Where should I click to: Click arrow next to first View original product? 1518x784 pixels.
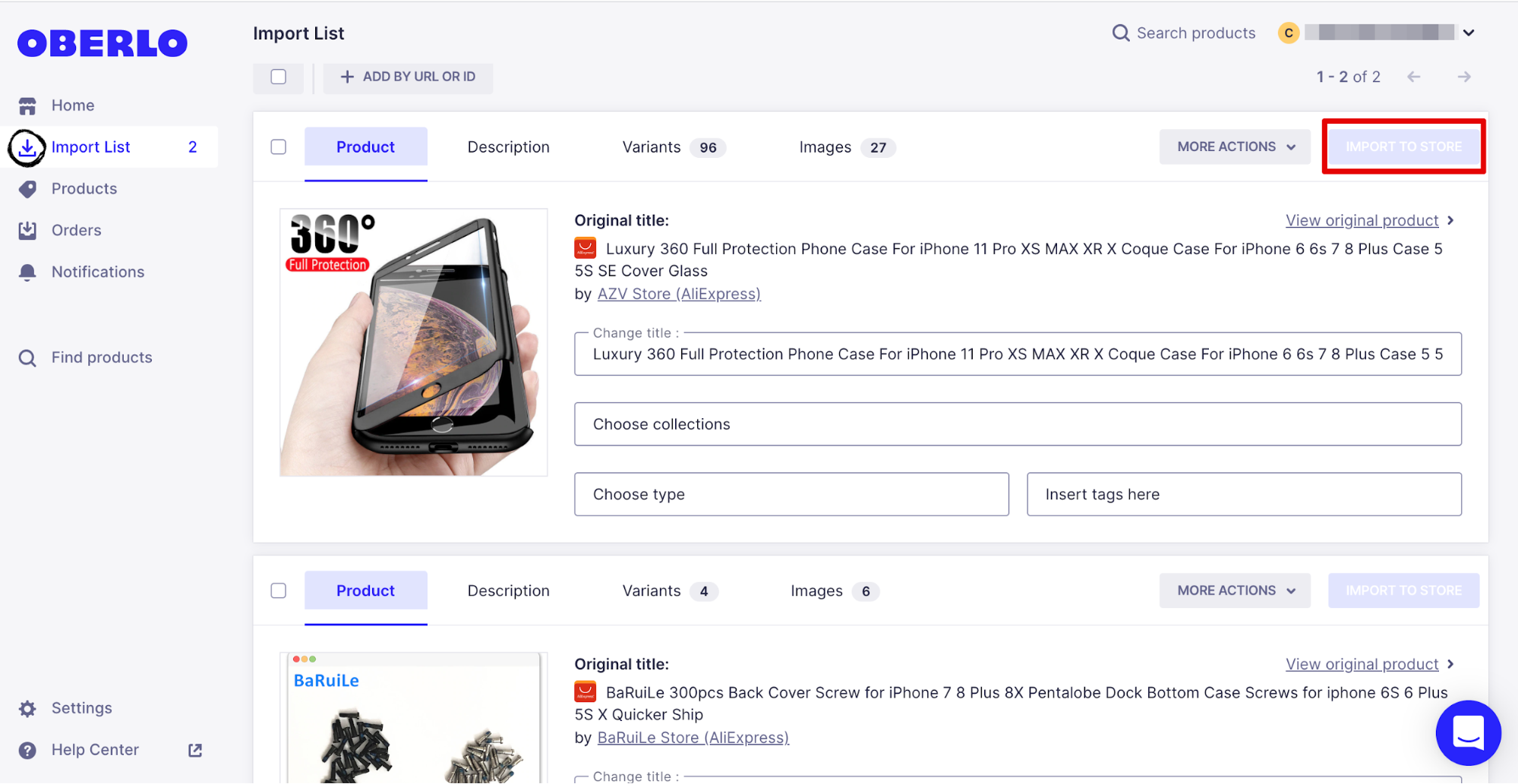click(1450, 220)
